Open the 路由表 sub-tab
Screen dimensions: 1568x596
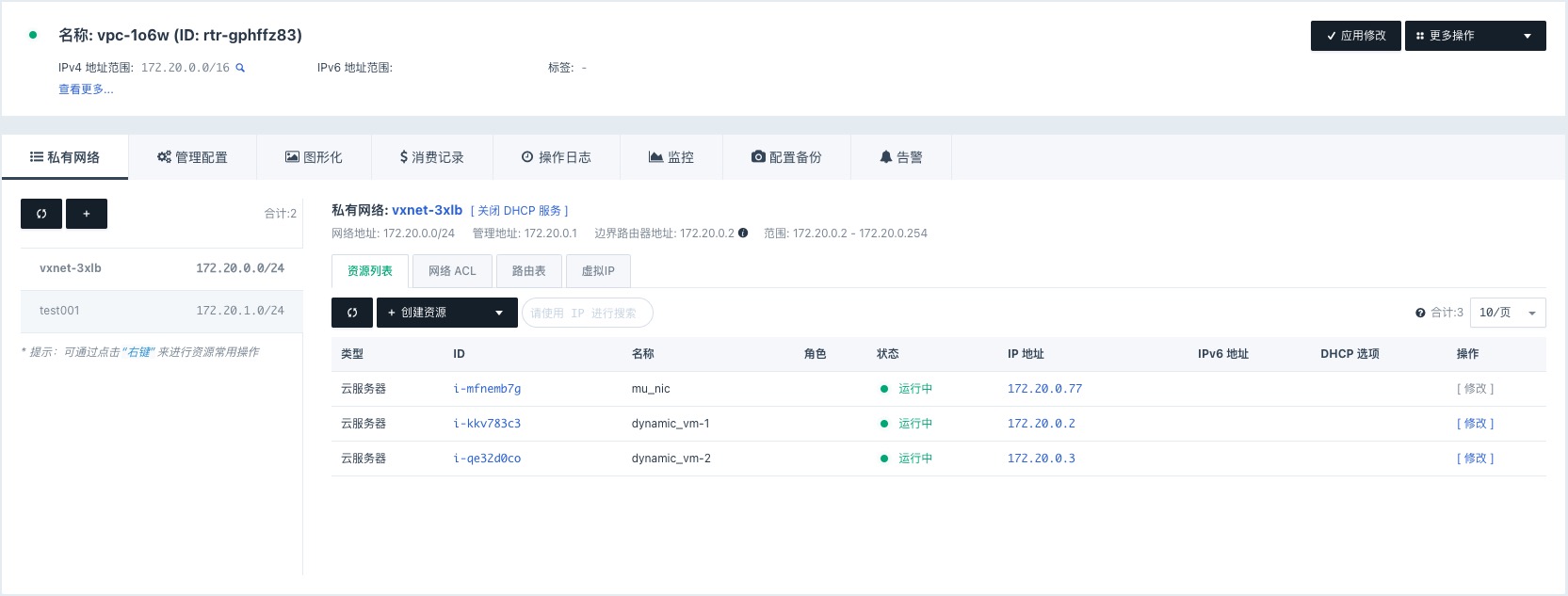528,271
